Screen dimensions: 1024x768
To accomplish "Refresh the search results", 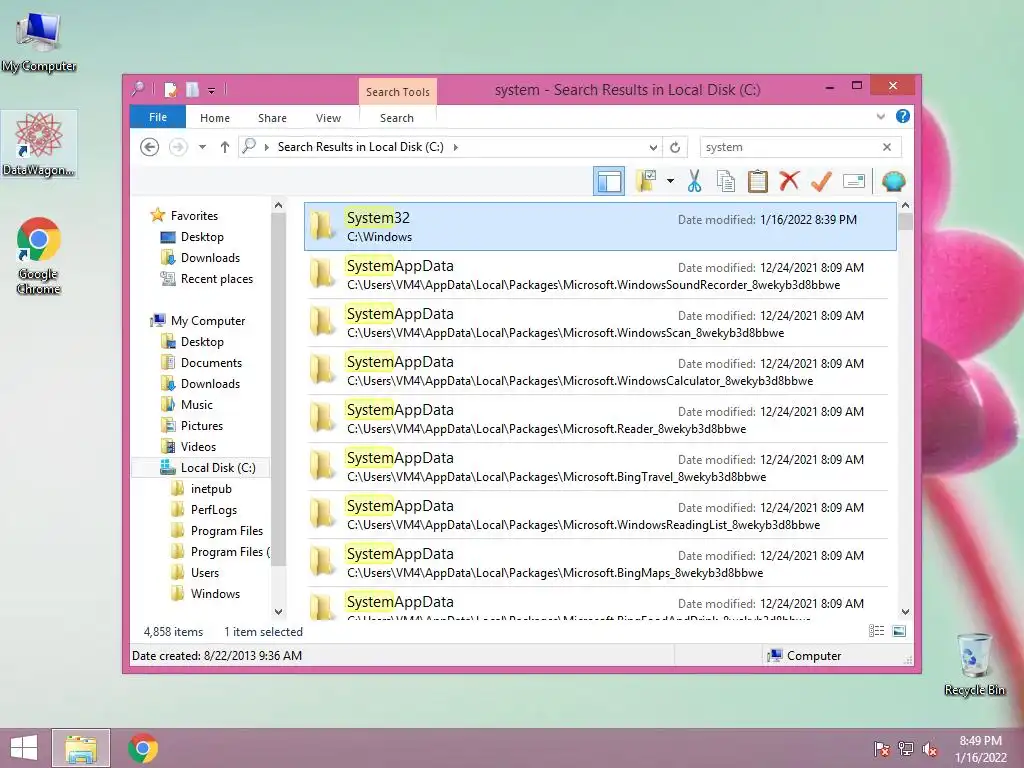I will coord(675,147).
